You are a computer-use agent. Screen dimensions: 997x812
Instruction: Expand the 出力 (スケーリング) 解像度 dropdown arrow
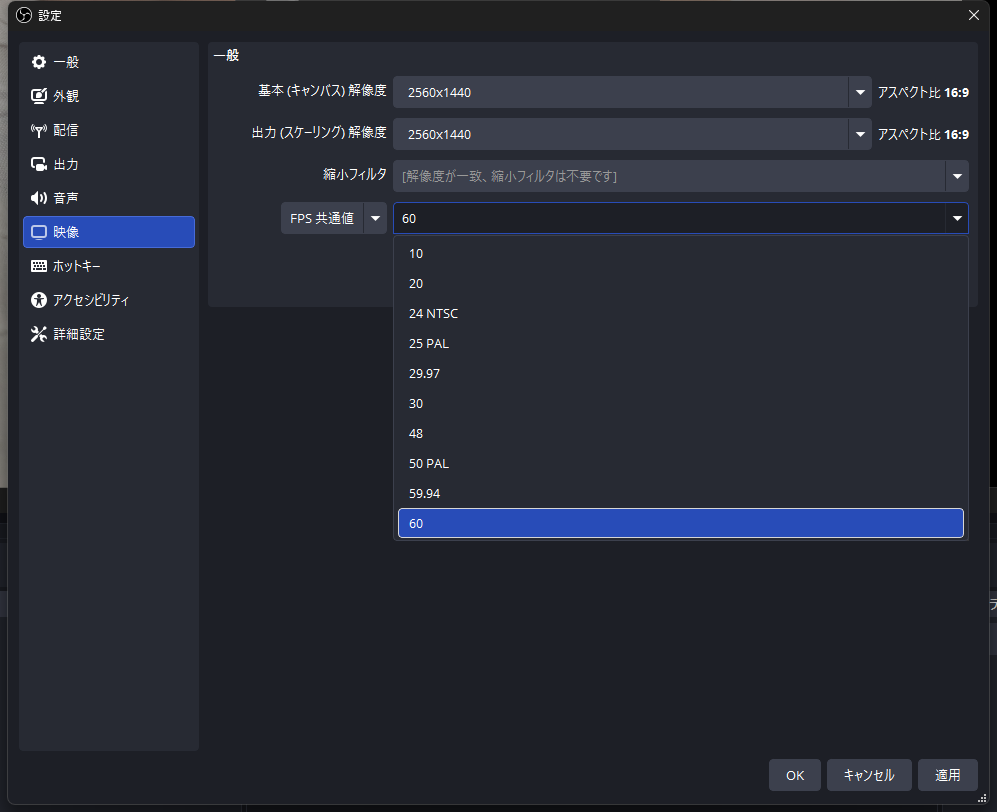click(x=860, y=134)
